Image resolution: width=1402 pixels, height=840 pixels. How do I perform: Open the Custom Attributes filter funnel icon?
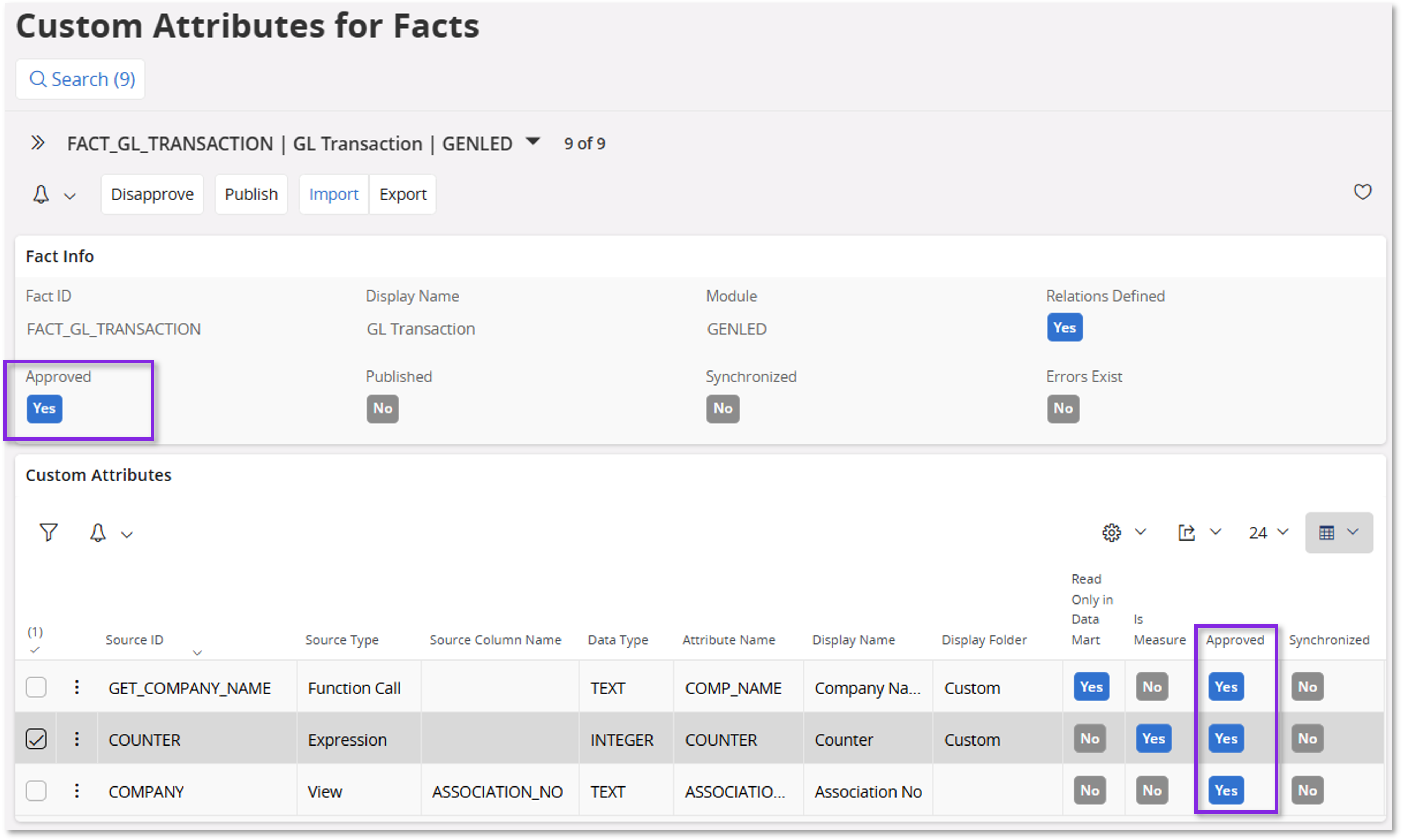[49, 532]
